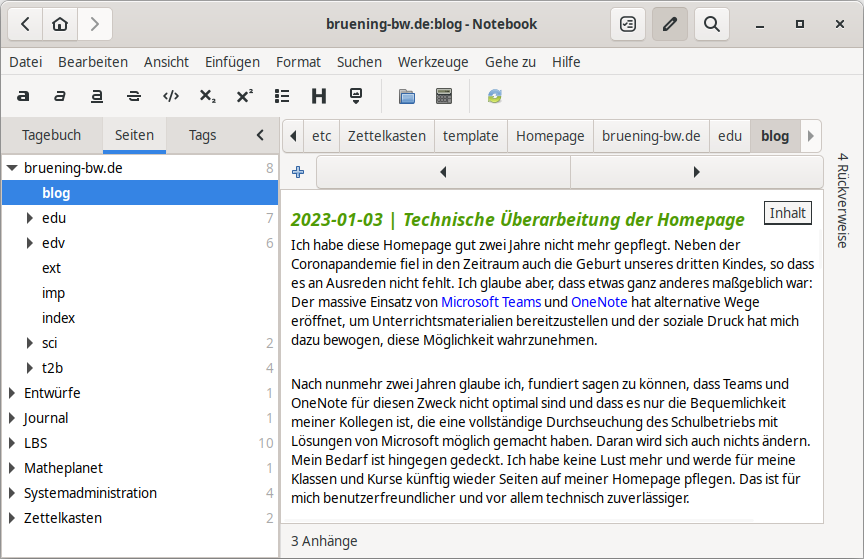Click the heading H icon

[319, 97]
